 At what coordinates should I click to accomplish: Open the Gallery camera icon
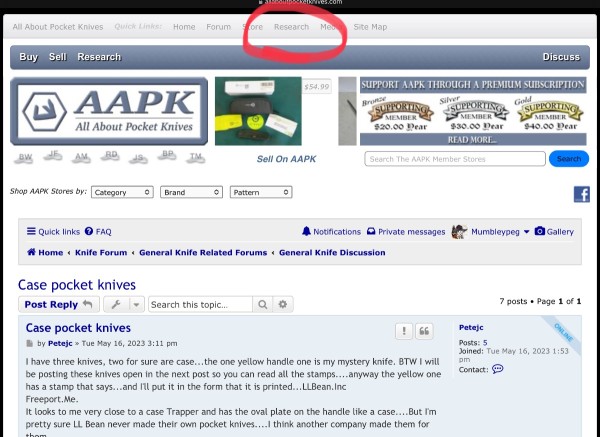pos(540,231)
